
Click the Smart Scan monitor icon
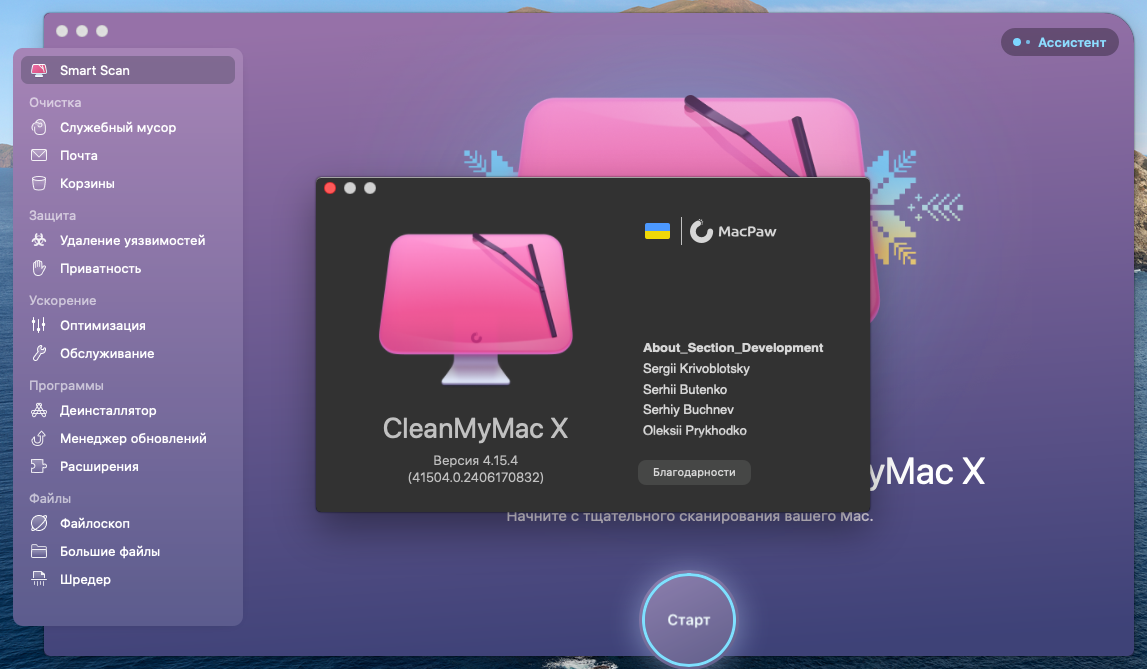click(39, 71)
